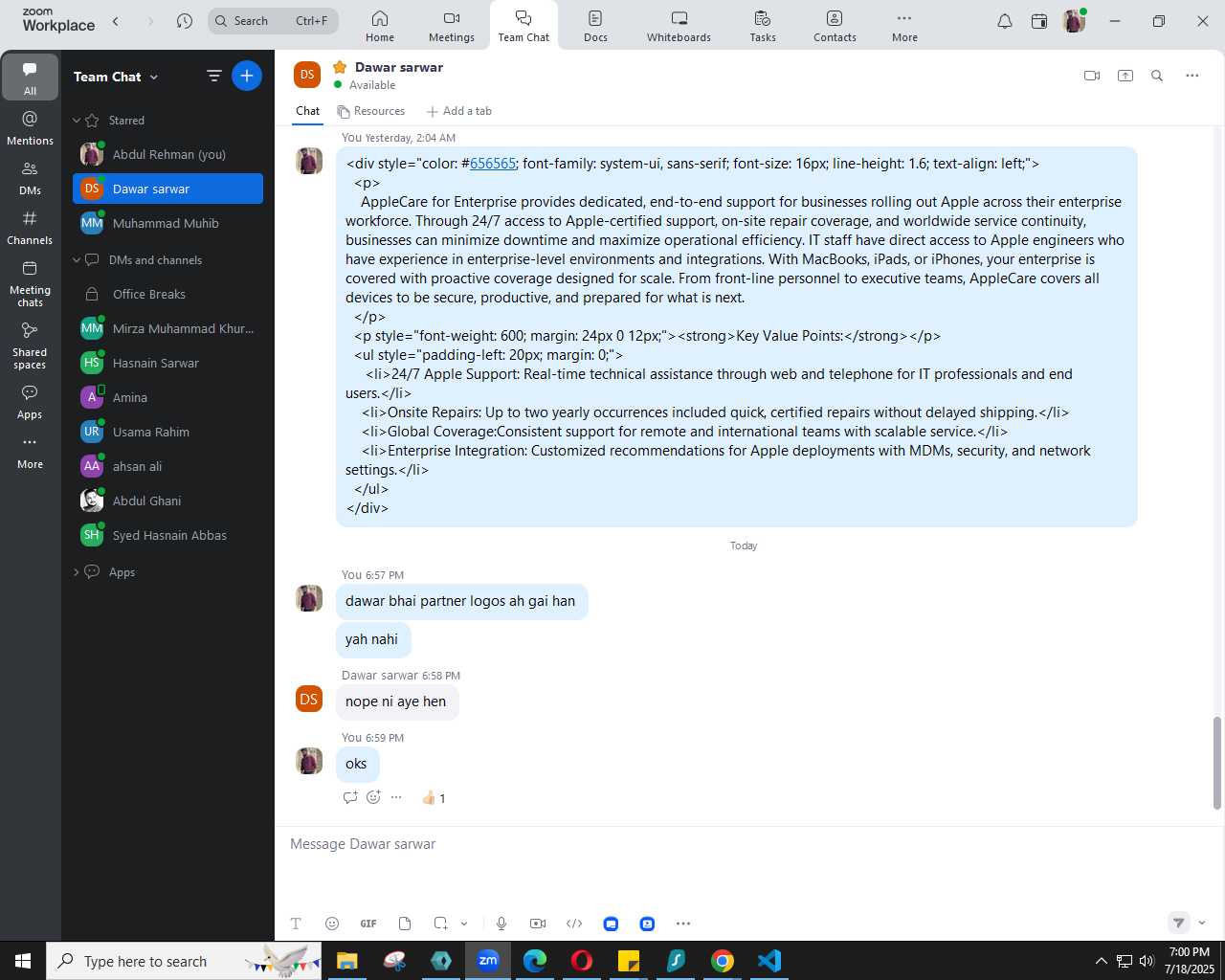This screenshot has height=980, width=1225.
Task: Click the chat filter icon
Action: [x=214, y=76]
